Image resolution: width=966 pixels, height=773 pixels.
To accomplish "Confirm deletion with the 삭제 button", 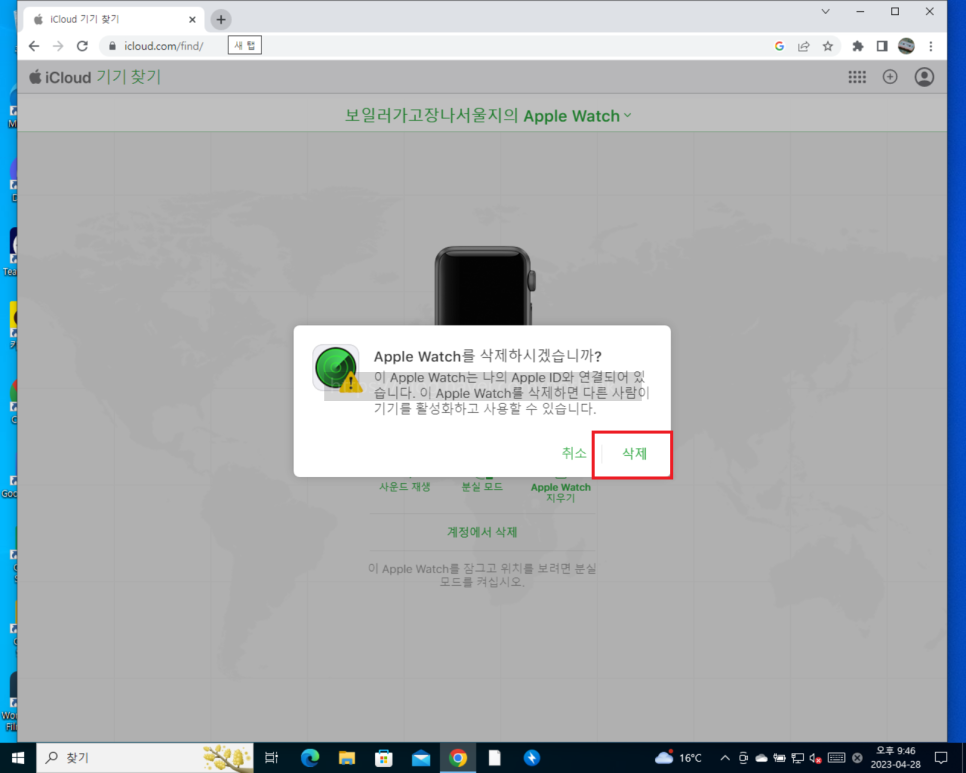I will coord(634,454).
